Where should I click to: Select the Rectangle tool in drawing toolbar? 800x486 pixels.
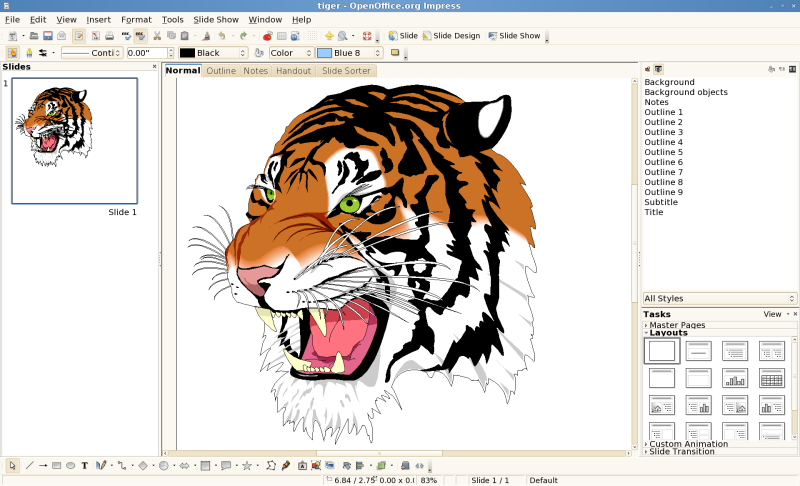pyautogui.click(x=57, y=465)
